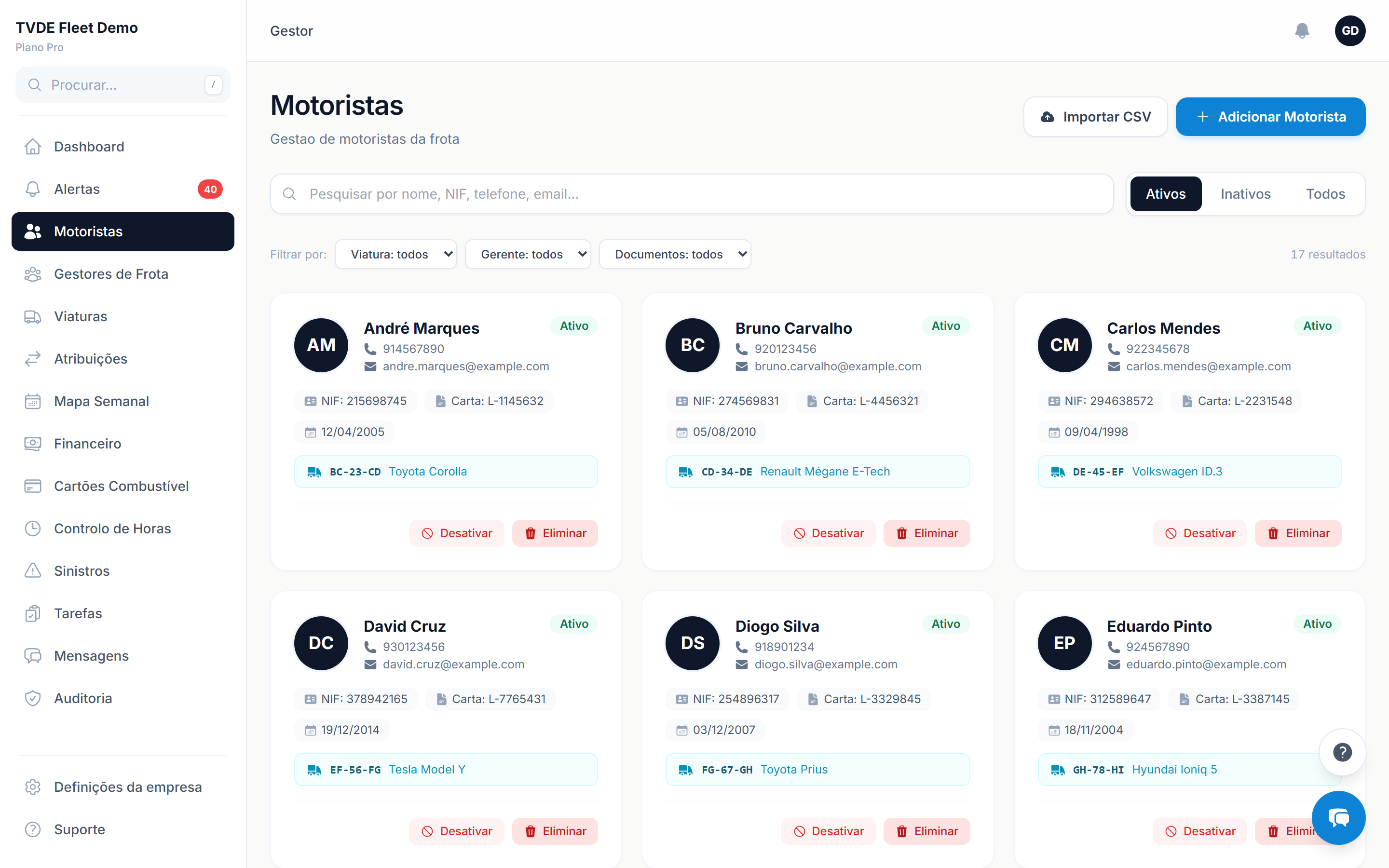The height and width of the screenshot is (868, 1389).
Task: Expand the Viatura: todos dropdown
Action: click(x=396, y=254)
